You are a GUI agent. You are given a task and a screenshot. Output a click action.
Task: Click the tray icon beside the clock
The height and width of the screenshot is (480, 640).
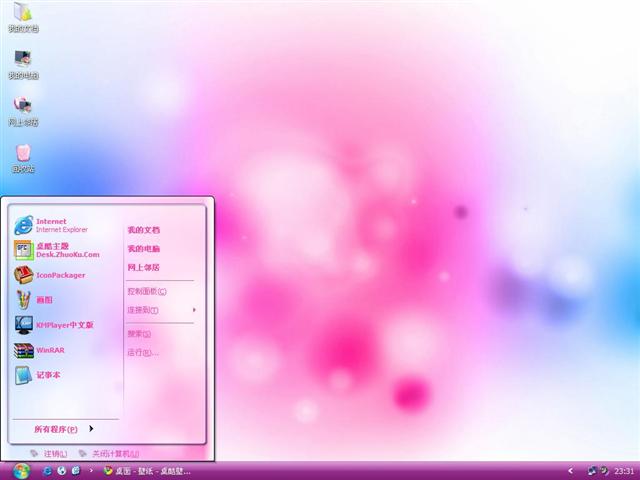click(604, 471)
